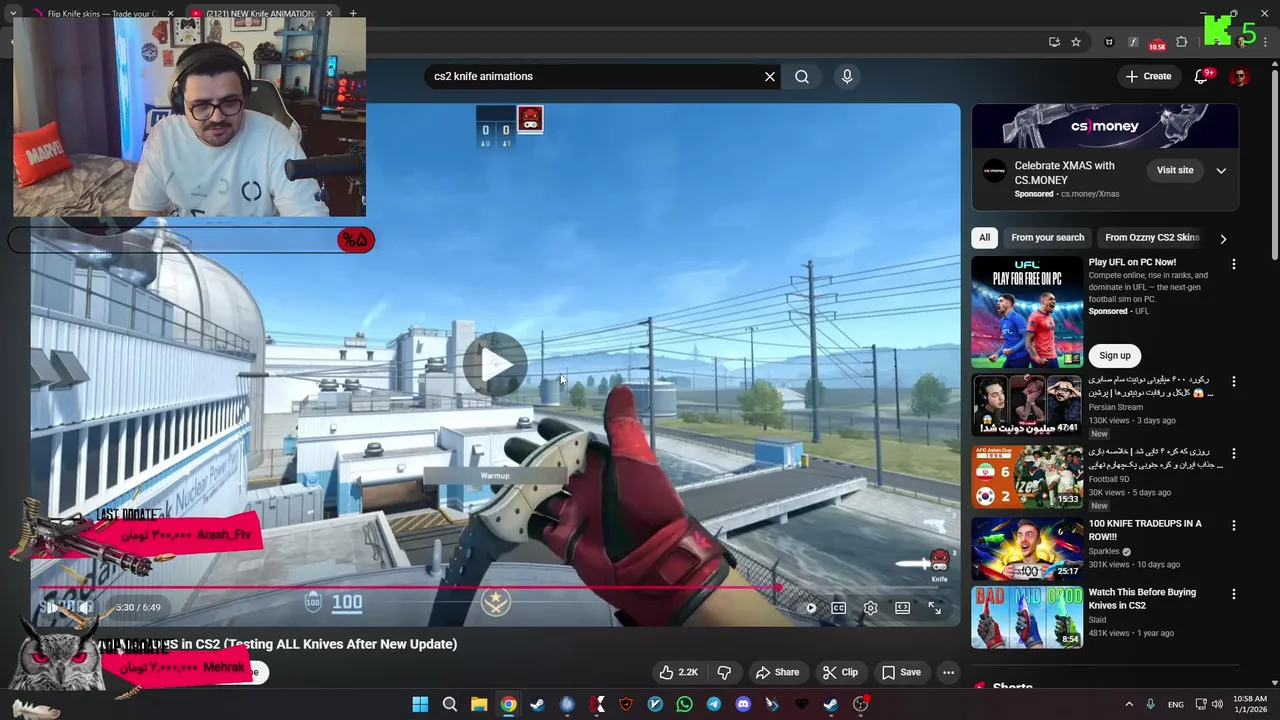Open options for Play UFL on PC ad
1280x720 pixels.
coord(1233,265)
